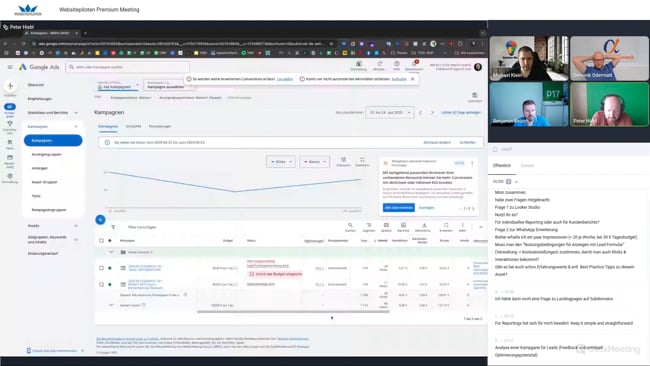Click the blue Alle übernehmen button
This screenshot has height=366, width=650.
point(399,207)
